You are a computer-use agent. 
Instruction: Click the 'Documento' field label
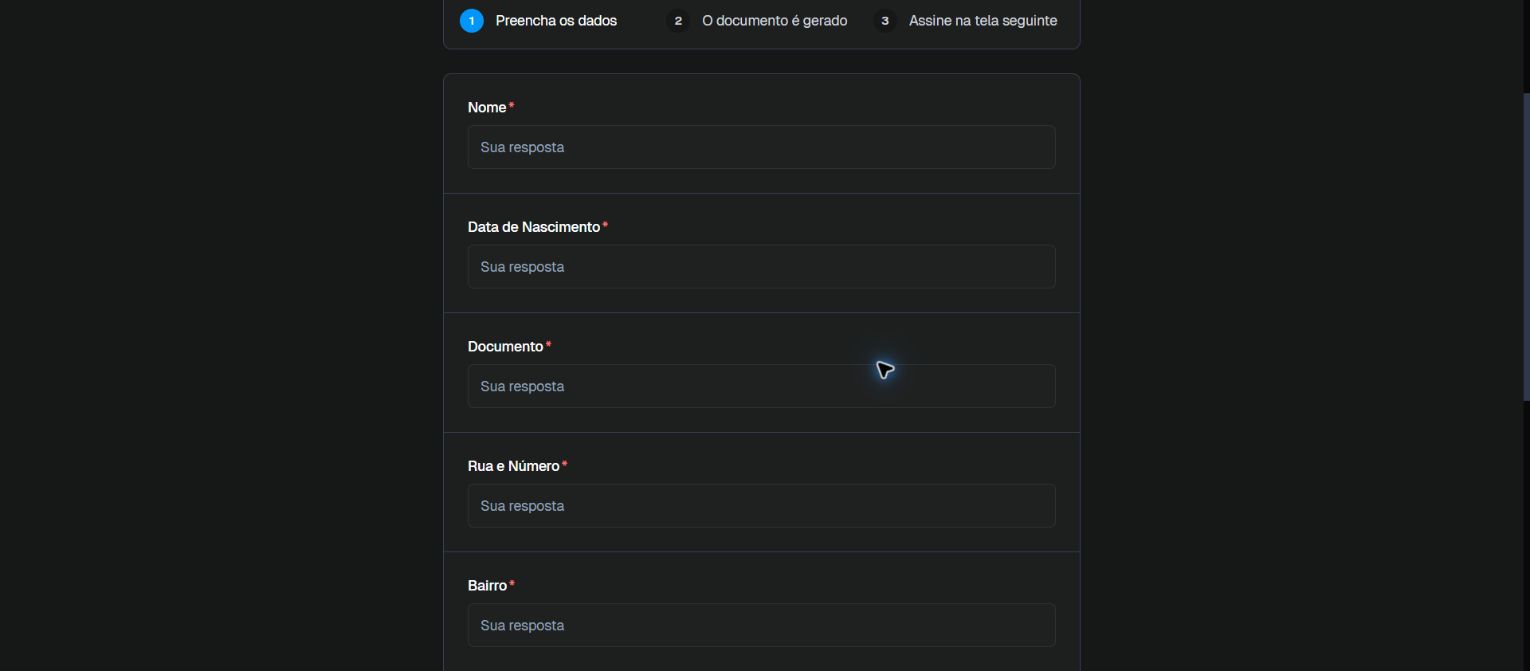click(505, 346)
